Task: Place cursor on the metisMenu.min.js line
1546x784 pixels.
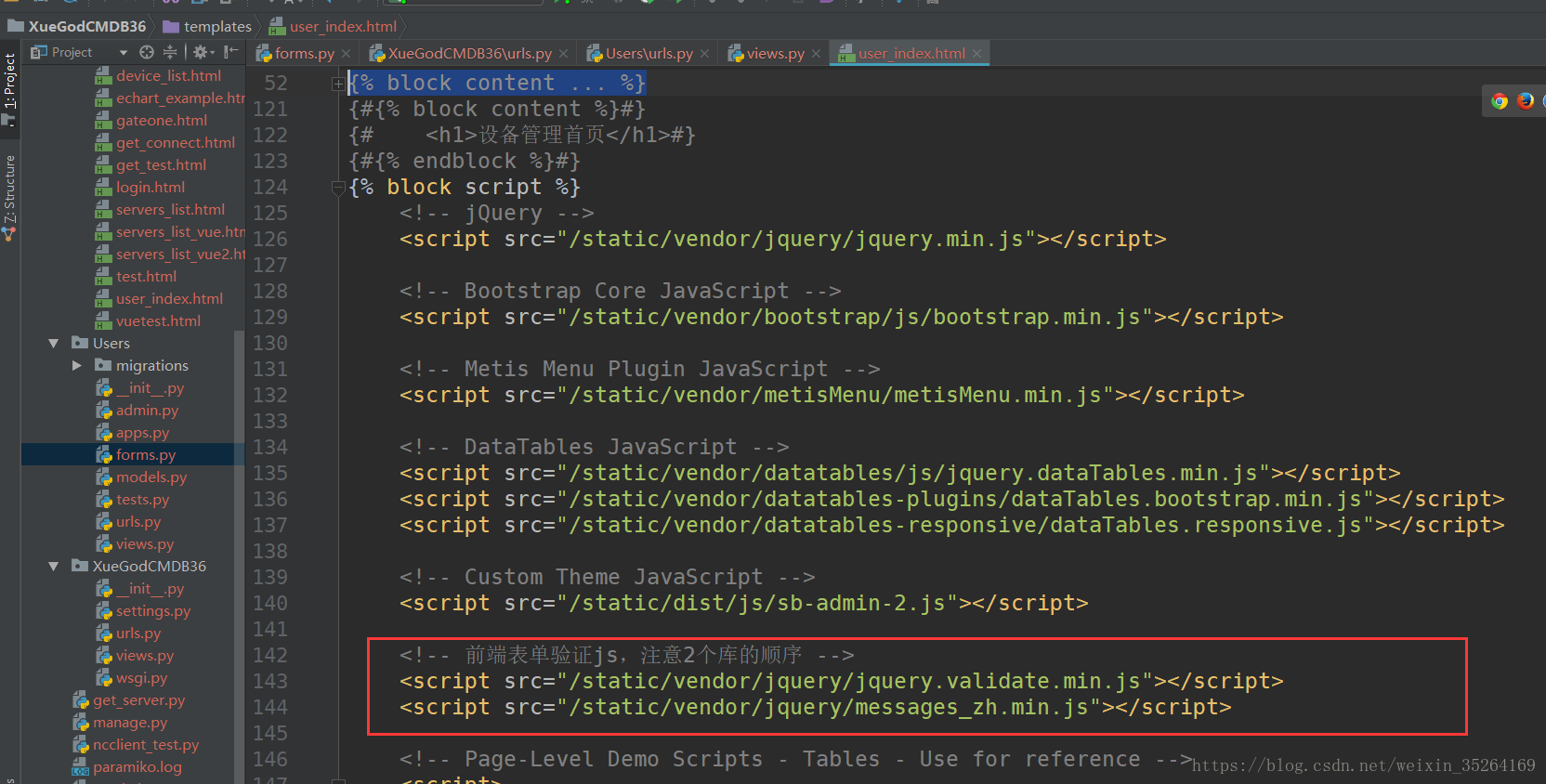Action: pos(821,396)
